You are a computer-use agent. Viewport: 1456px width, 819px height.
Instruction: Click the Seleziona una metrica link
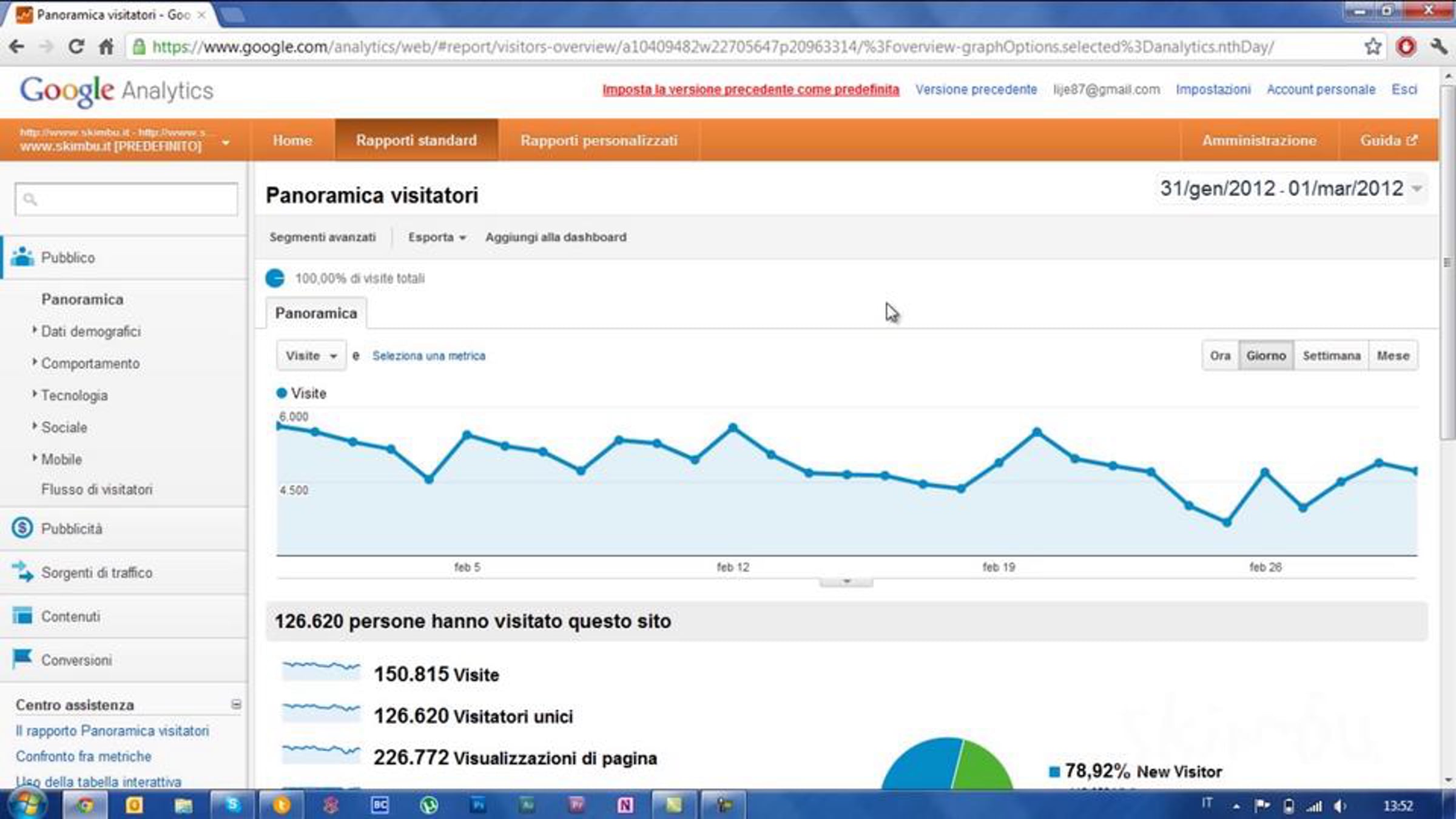(x=428, y=356)
